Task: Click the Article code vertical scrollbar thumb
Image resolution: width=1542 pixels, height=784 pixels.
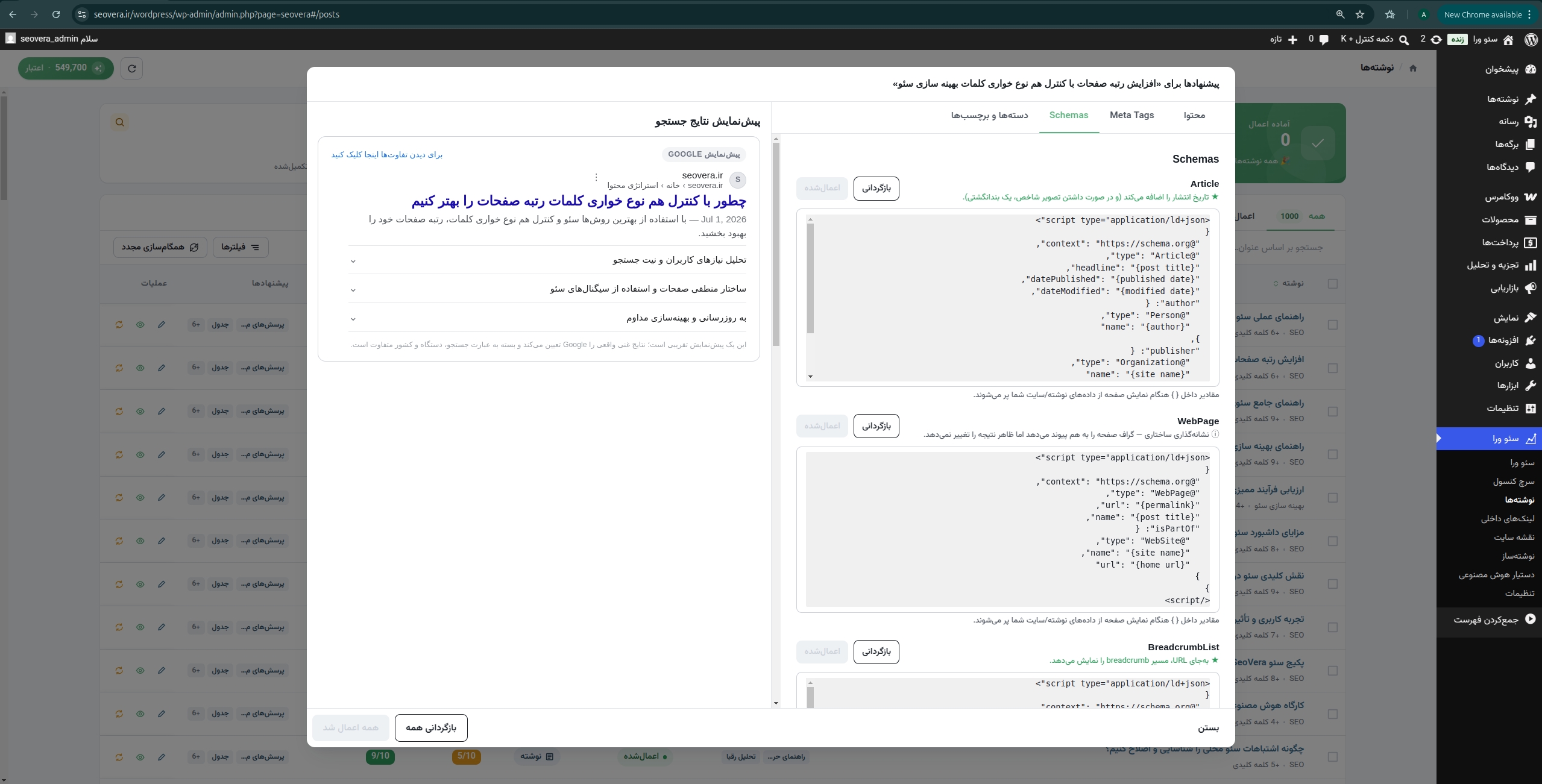Action: tap(810, 278)
